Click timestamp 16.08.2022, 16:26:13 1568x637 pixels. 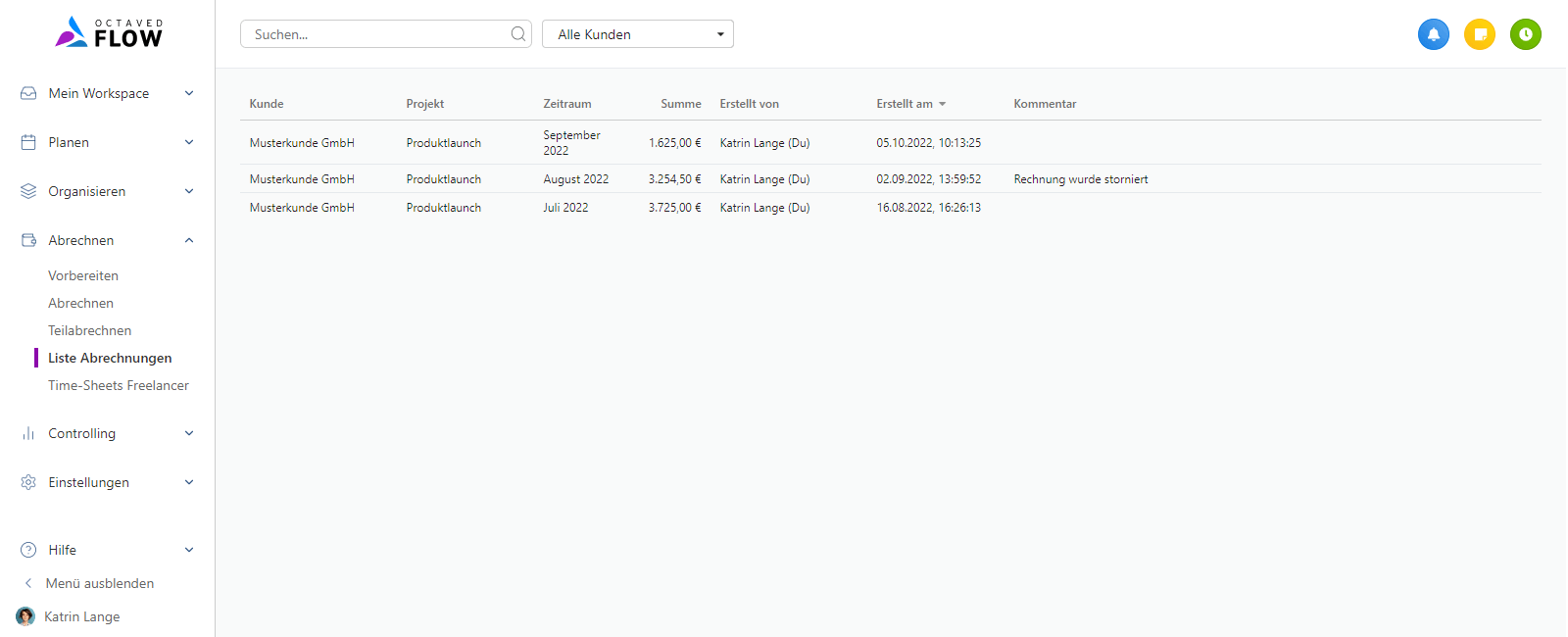pyautogui.click(x=929, y=208)
